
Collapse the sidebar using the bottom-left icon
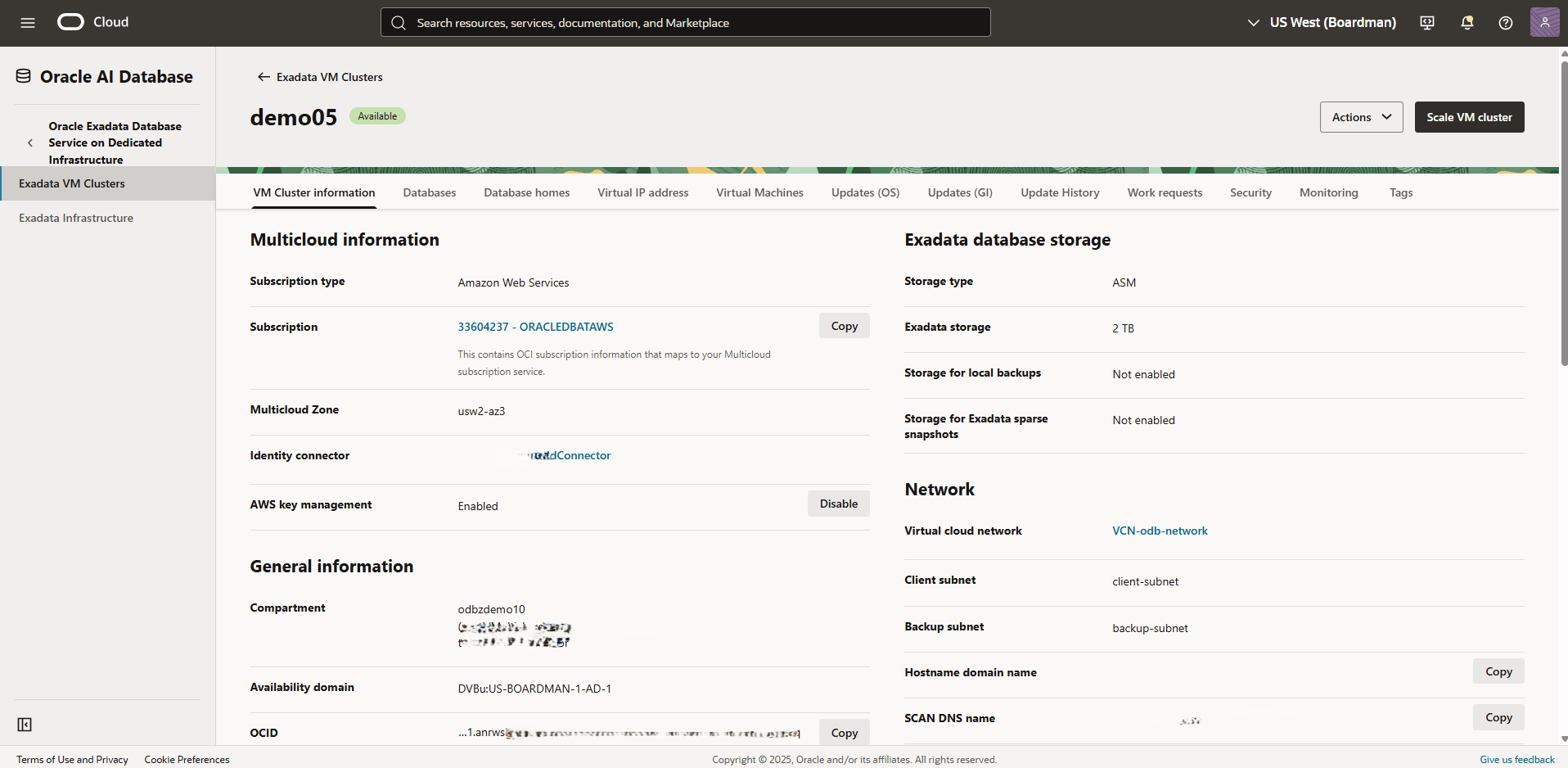click(x=25, y=725)
